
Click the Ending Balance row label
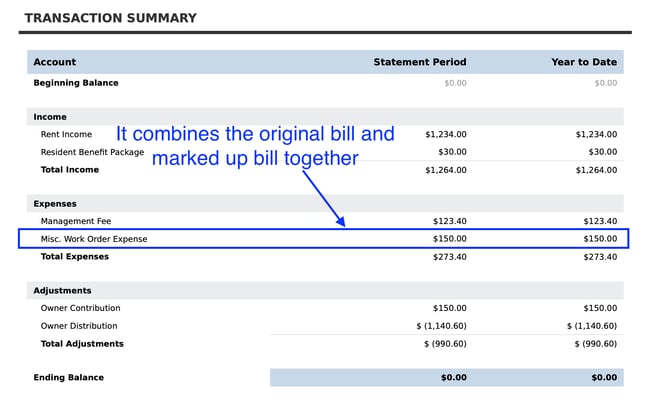[x=69, y=378]
